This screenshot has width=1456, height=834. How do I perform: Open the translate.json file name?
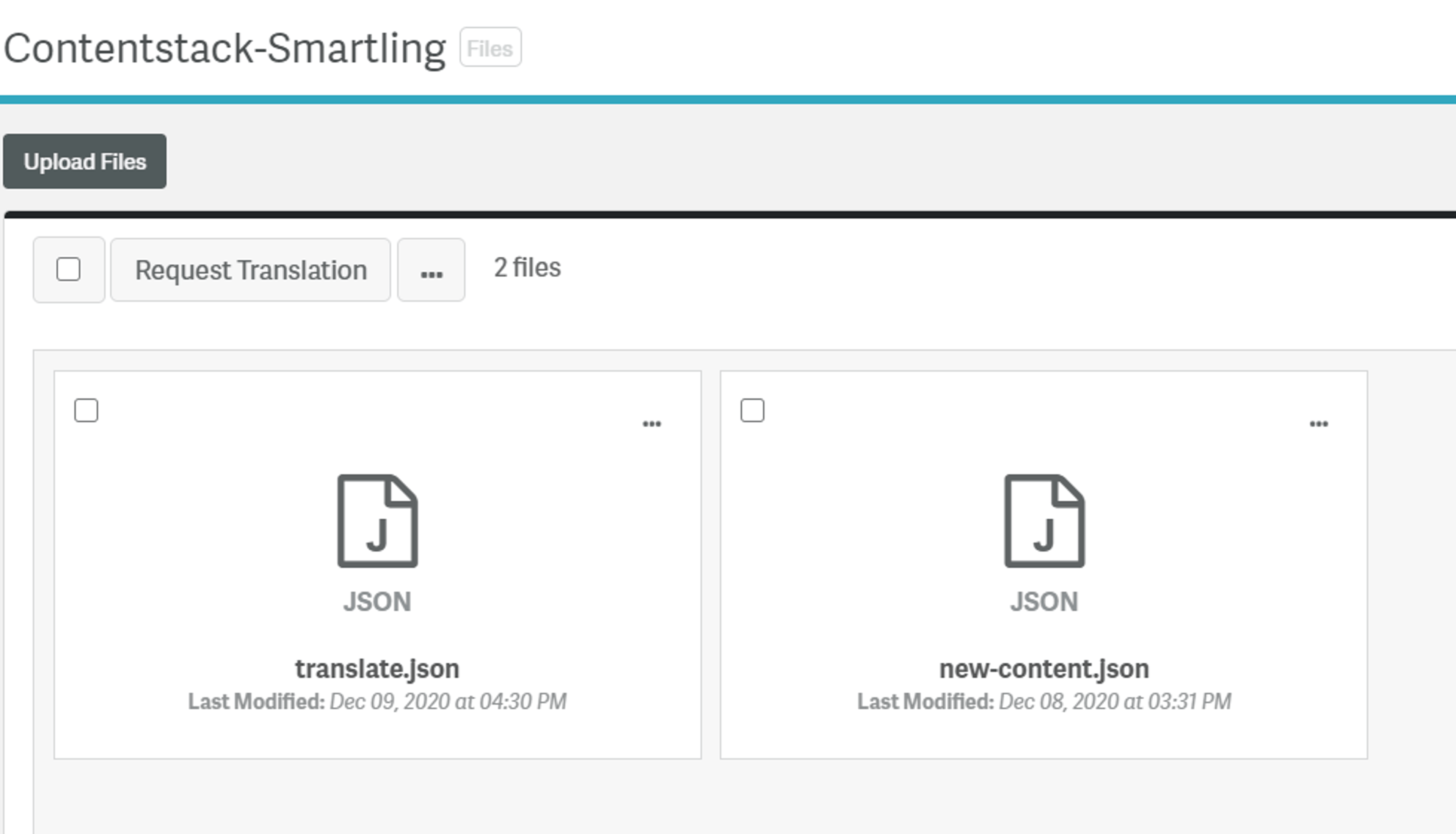[377, 668]
